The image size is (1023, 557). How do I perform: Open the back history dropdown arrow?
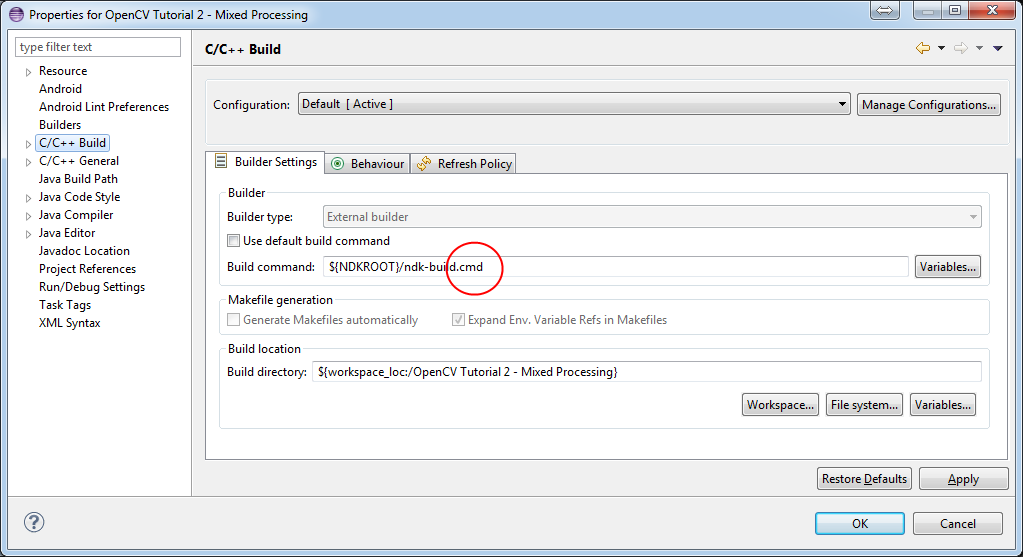[x=941, y=49]
